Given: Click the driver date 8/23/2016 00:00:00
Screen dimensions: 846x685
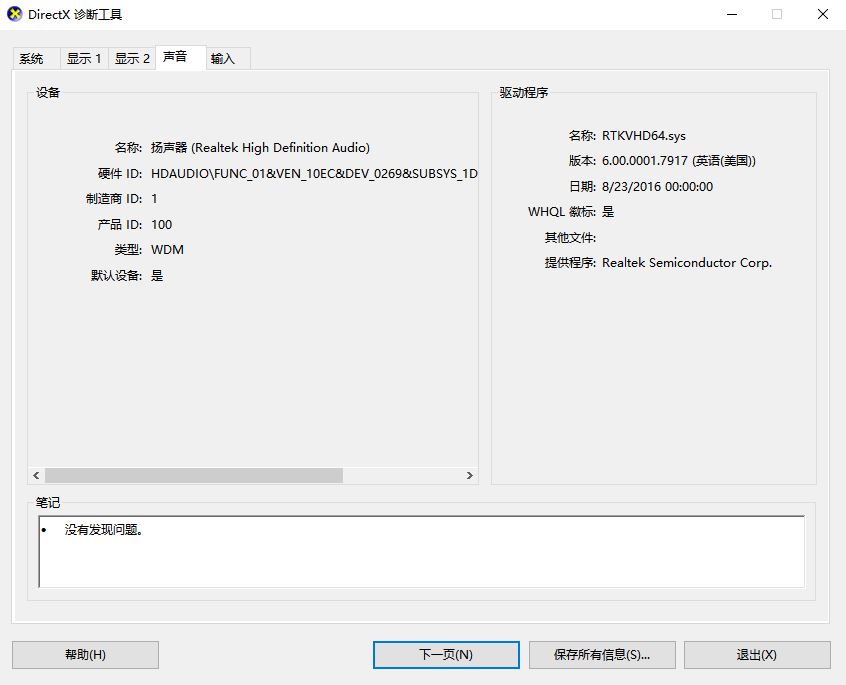Looking at the screenshot, I should click(x=657, y=187).
